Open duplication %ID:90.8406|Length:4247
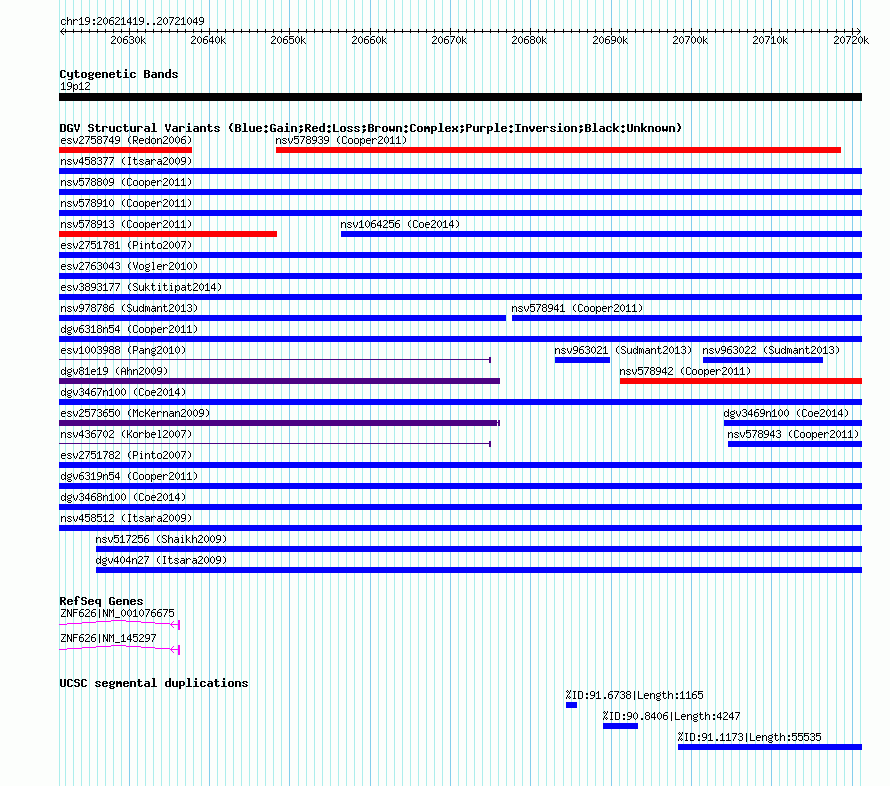The height and width of the screenshot is (786, 890). coord(671,716)
